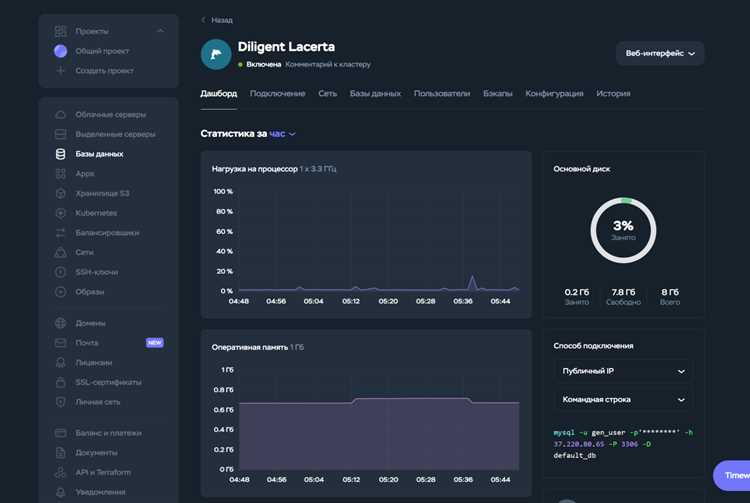The width and height of the screenshot is (750, 503).
Task: Click the Домены globe icon
Action: (x=60, y=323)
